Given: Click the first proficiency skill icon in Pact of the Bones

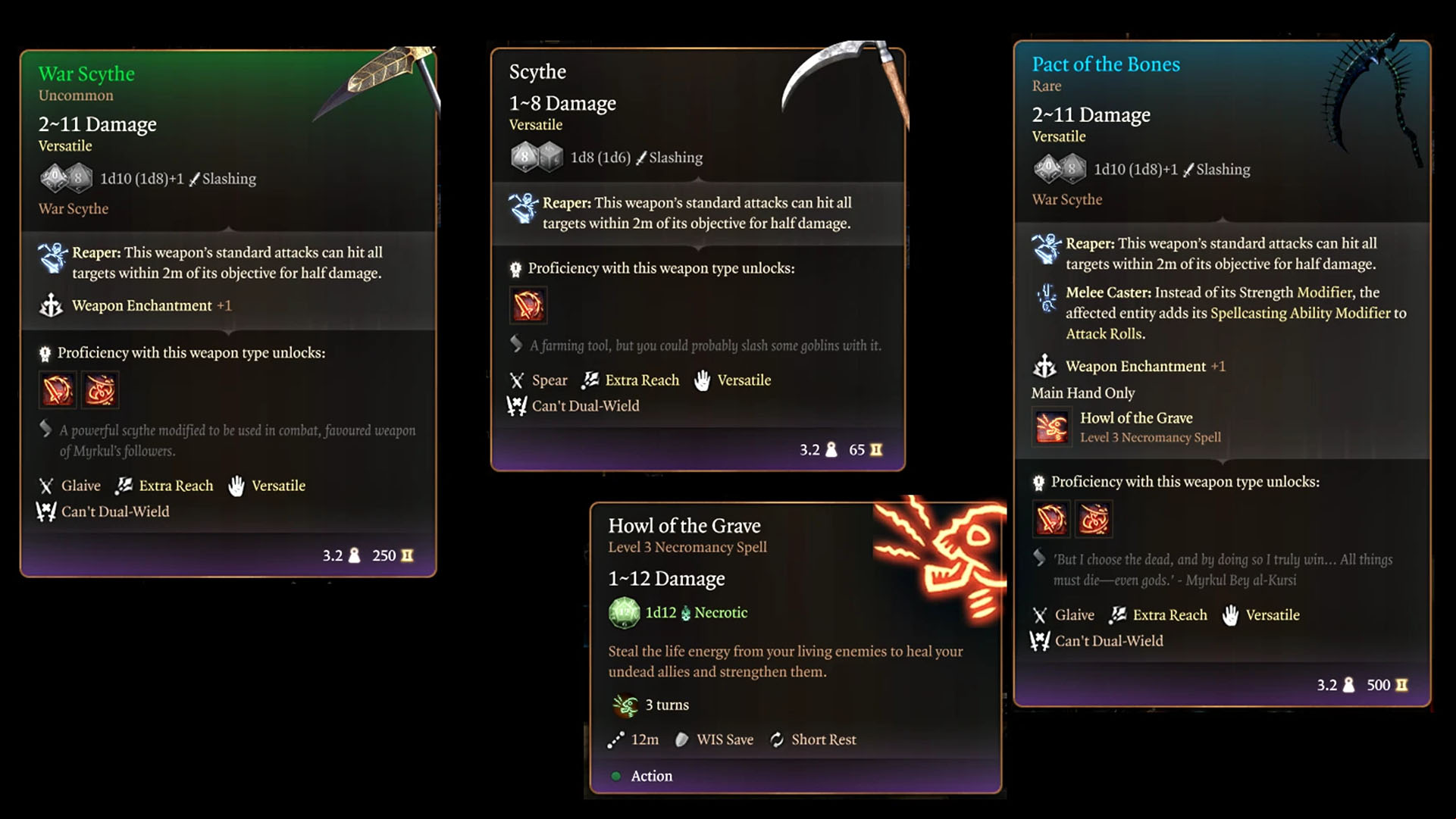Looking at the screenshot, I should pyautogui.click(x=1051, y=519).
